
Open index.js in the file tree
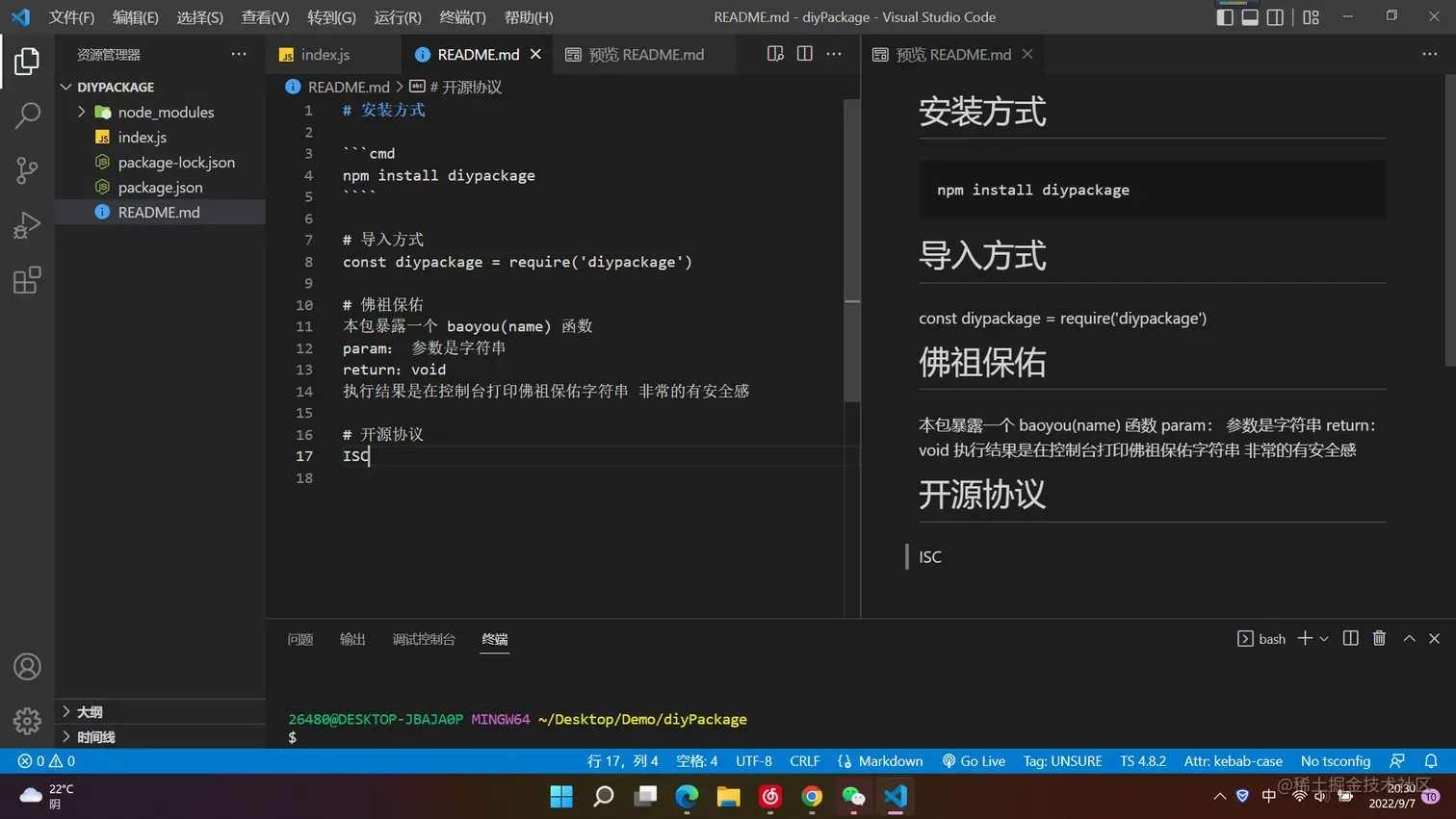[160, 137]
